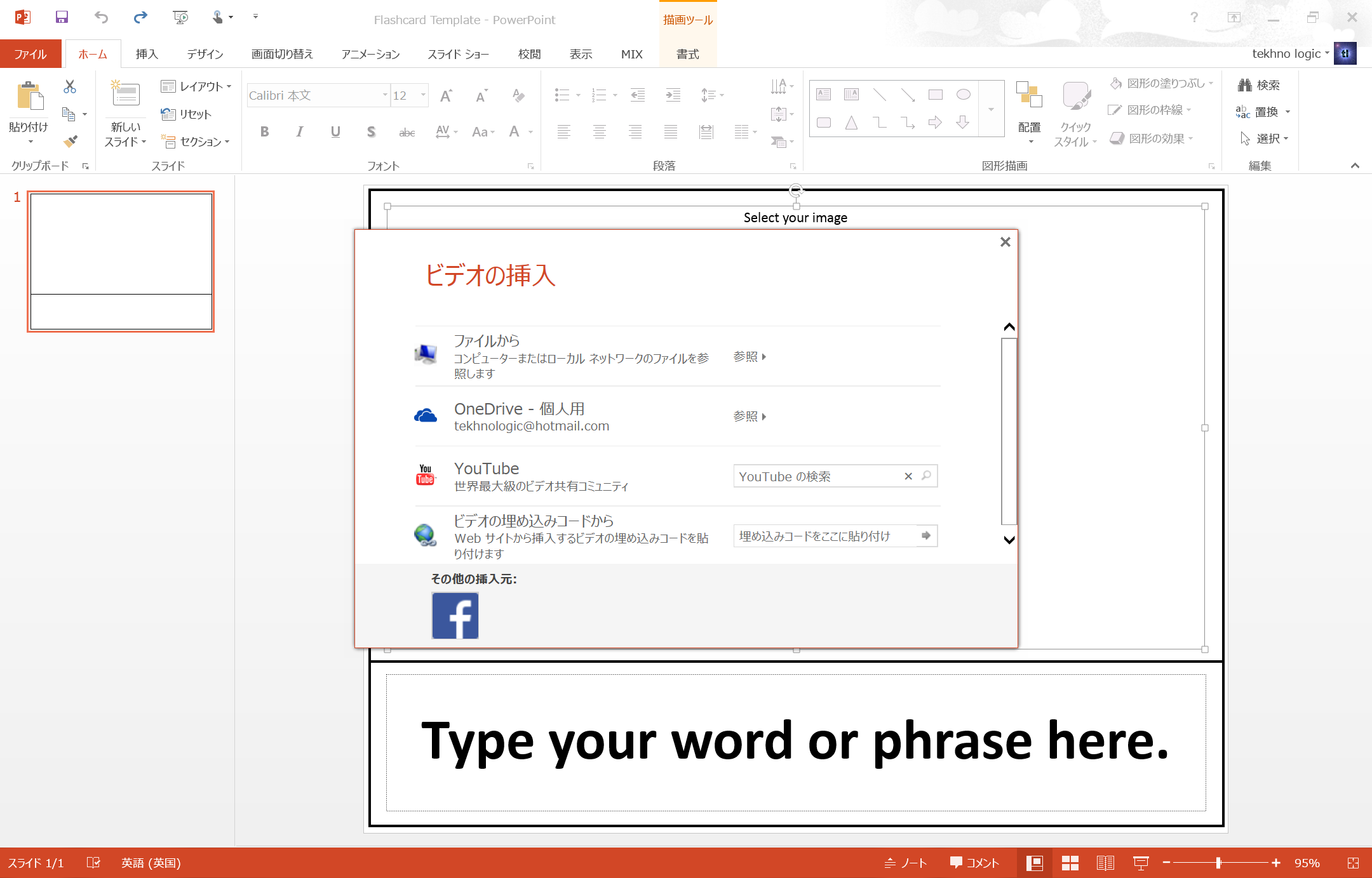Click the Cut scissors icon
The height and width of the screenshot is (878, 1372).
70,86
